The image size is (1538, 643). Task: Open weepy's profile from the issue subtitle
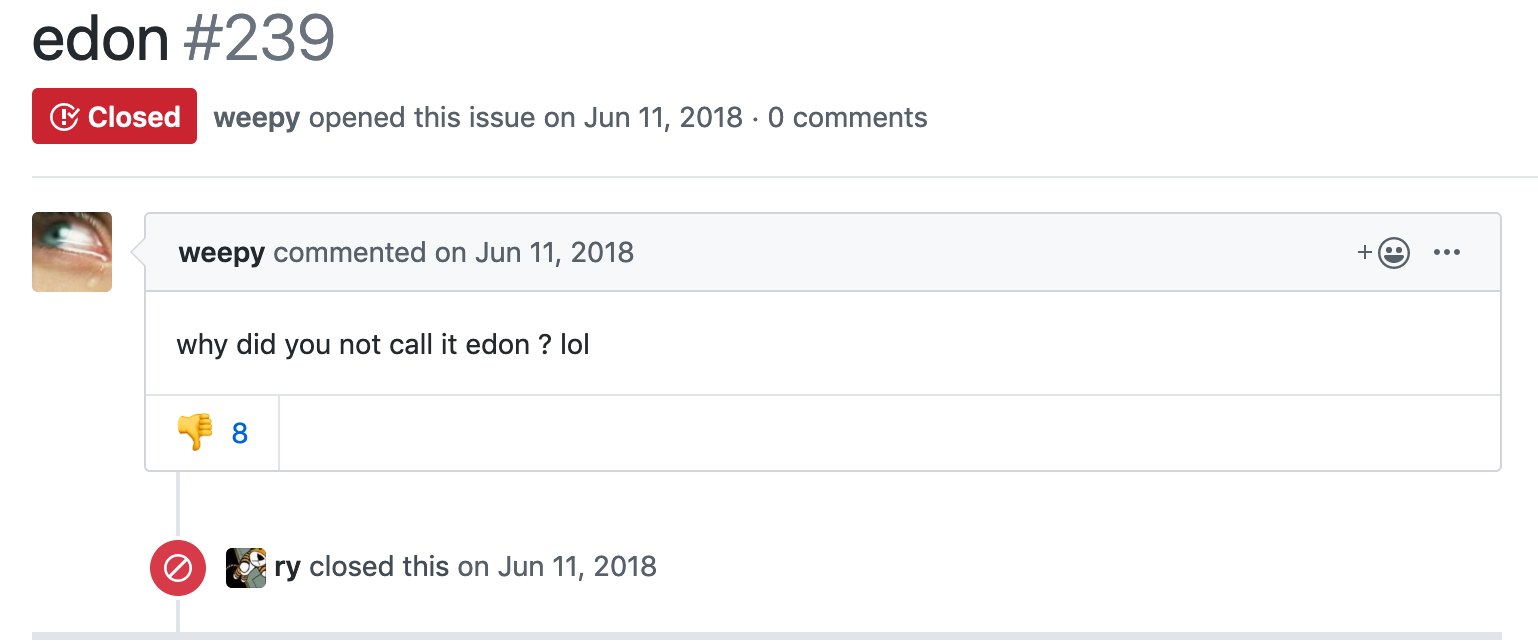[257, 118]
